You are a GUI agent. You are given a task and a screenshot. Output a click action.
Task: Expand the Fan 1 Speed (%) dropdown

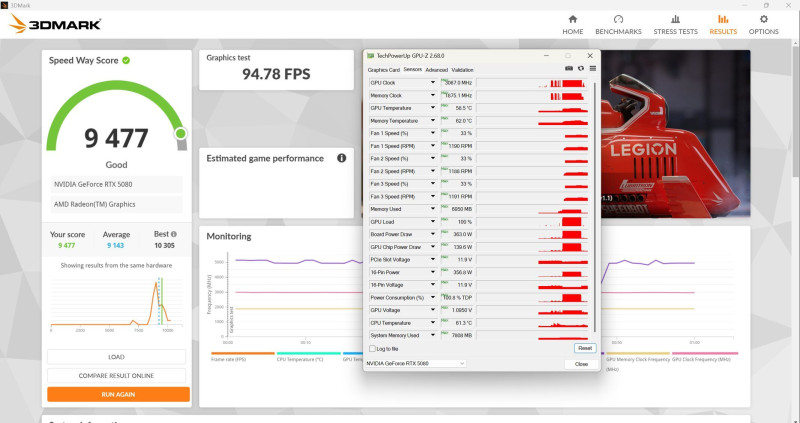(x=433, y=133)
